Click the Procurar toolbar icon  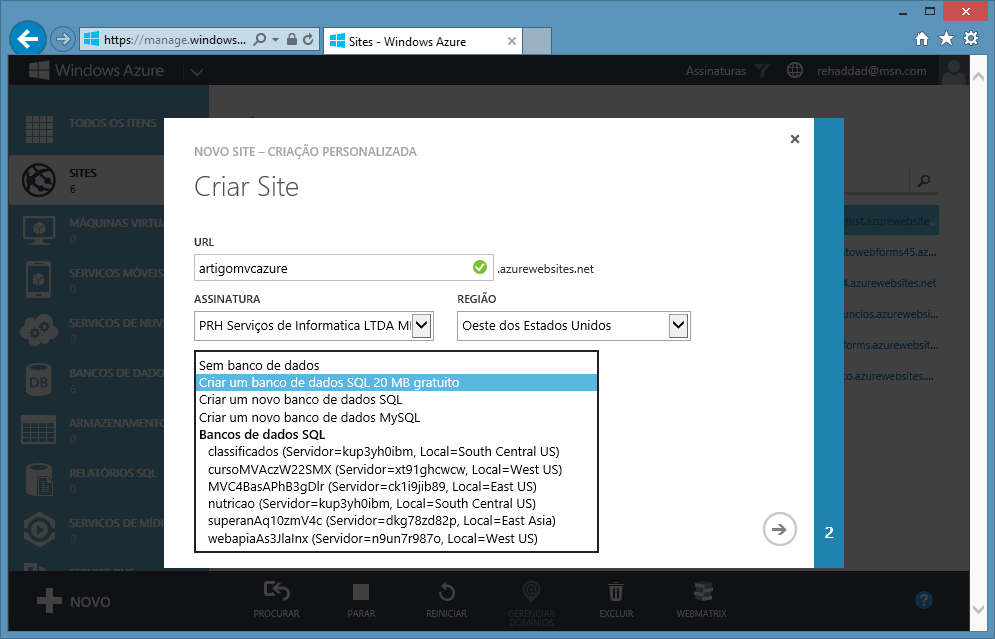pos(277,591)
